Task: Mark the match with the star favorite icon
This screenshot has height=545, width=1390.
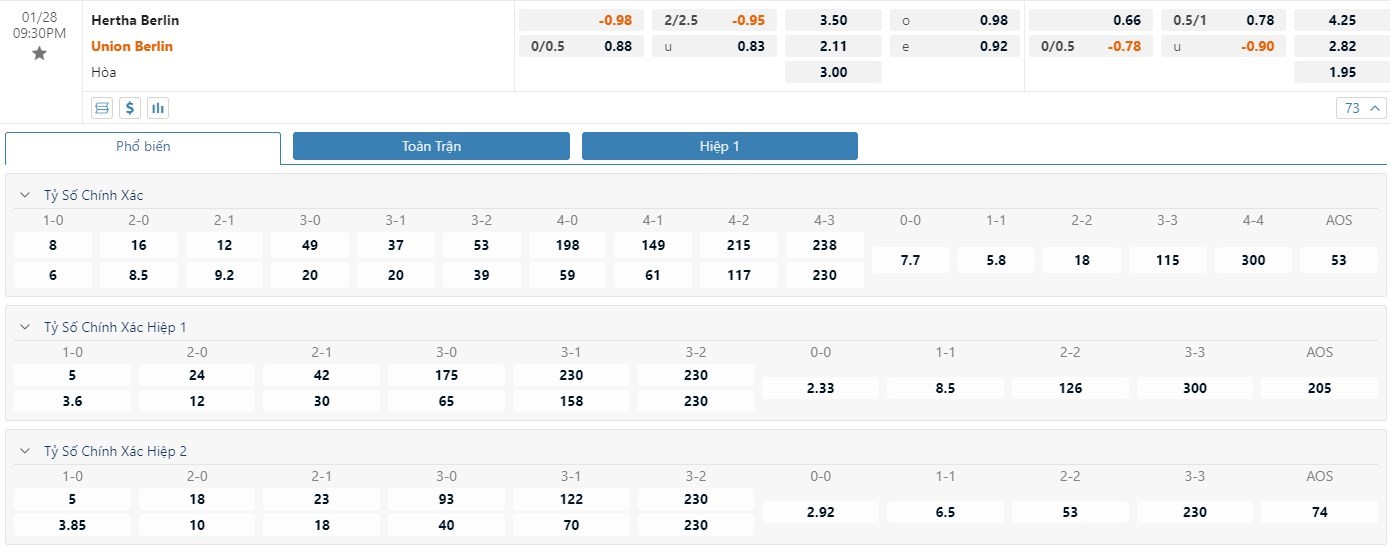Action: tap(39, 54)
